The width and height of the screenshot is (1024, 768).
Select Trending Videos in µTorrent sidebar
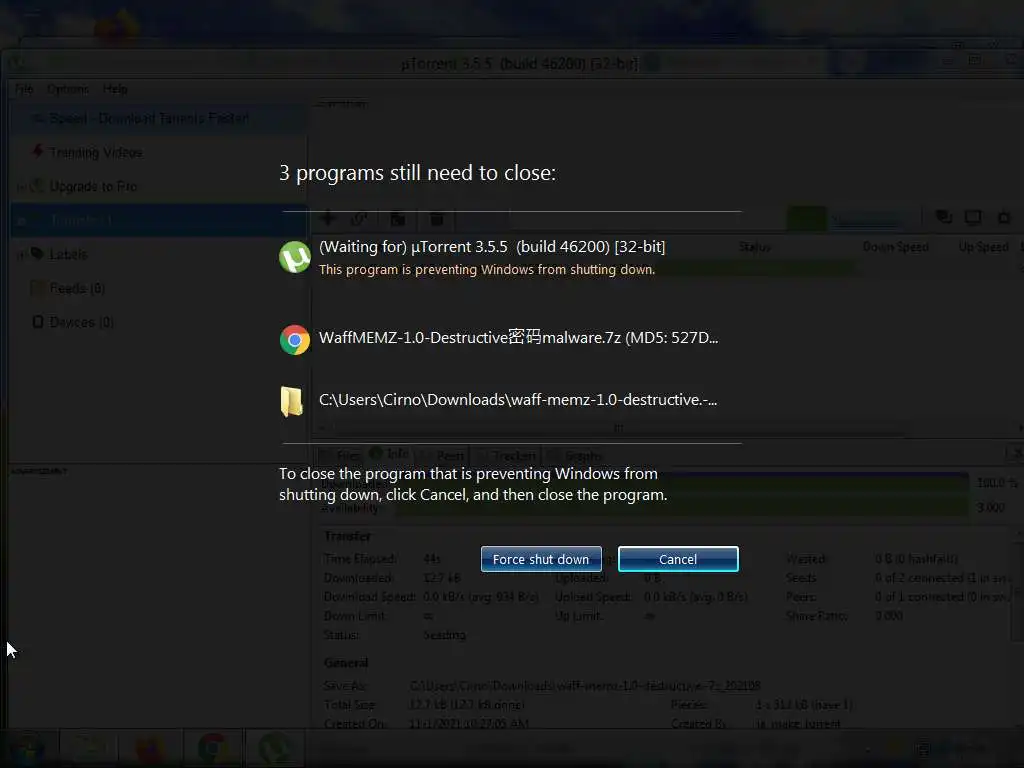[x=96, y=152]
